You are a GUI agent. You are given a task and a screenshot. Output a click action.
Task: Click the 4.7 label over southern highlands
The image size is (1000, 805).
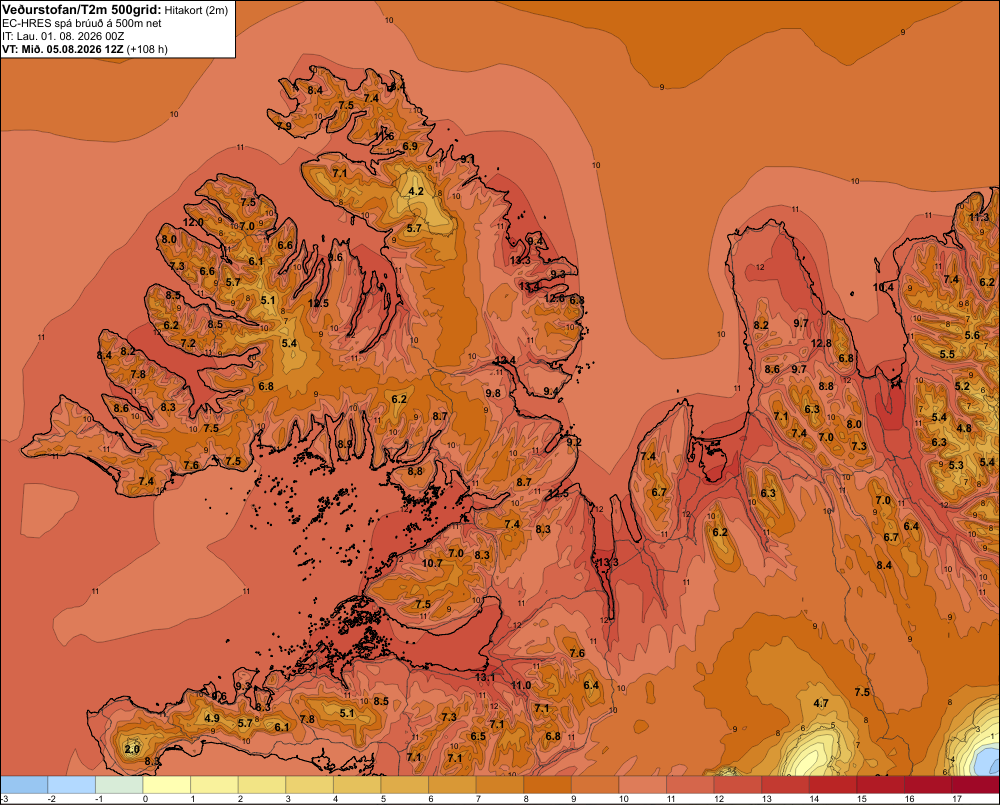(821, 703)
